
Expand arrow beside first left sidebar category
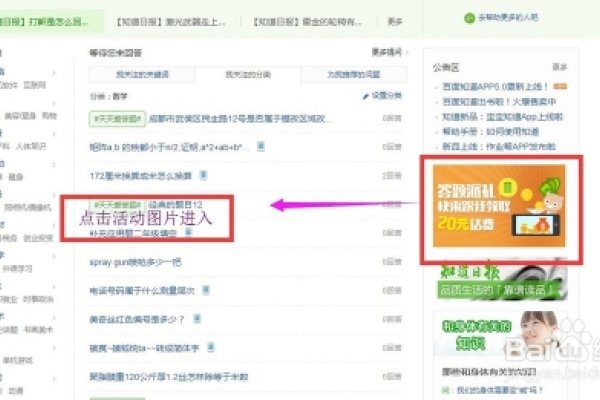tap(54, 72)
